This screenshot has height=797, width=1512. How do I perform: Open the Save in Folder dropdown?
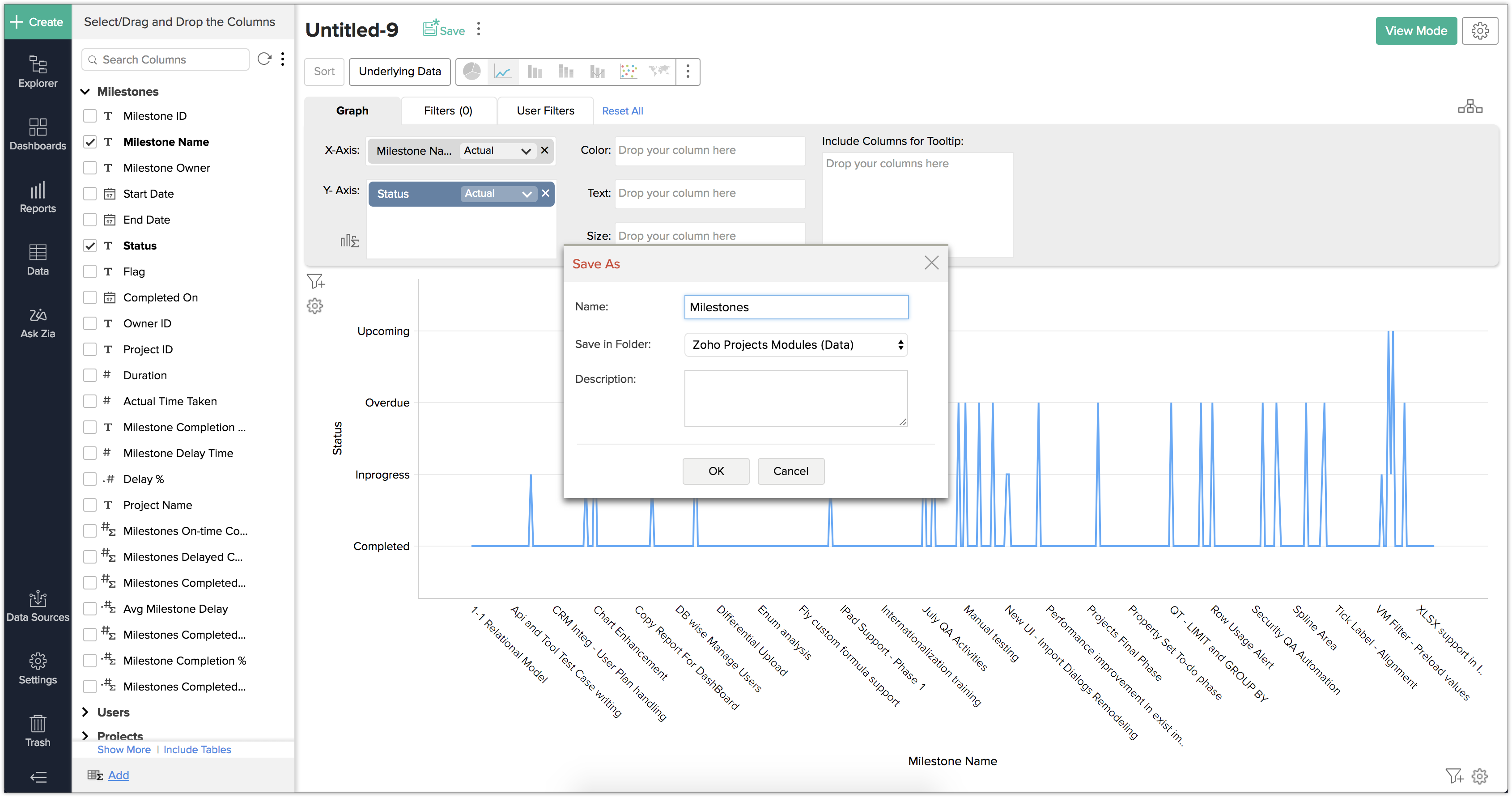coord(795,345)
